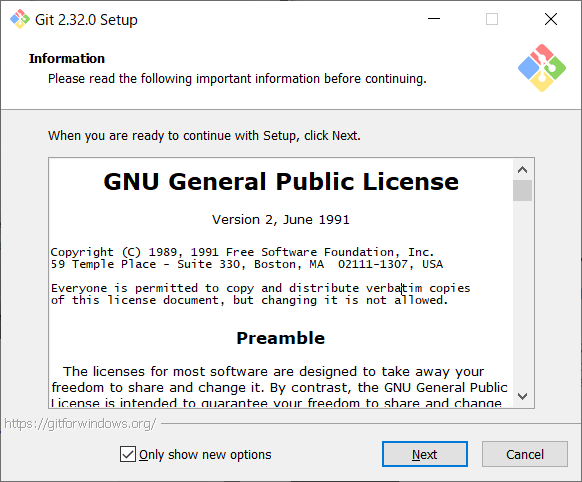Close the Git Setup window
The width and height of the screenshot is (582, 482).
tap(551, 19)
